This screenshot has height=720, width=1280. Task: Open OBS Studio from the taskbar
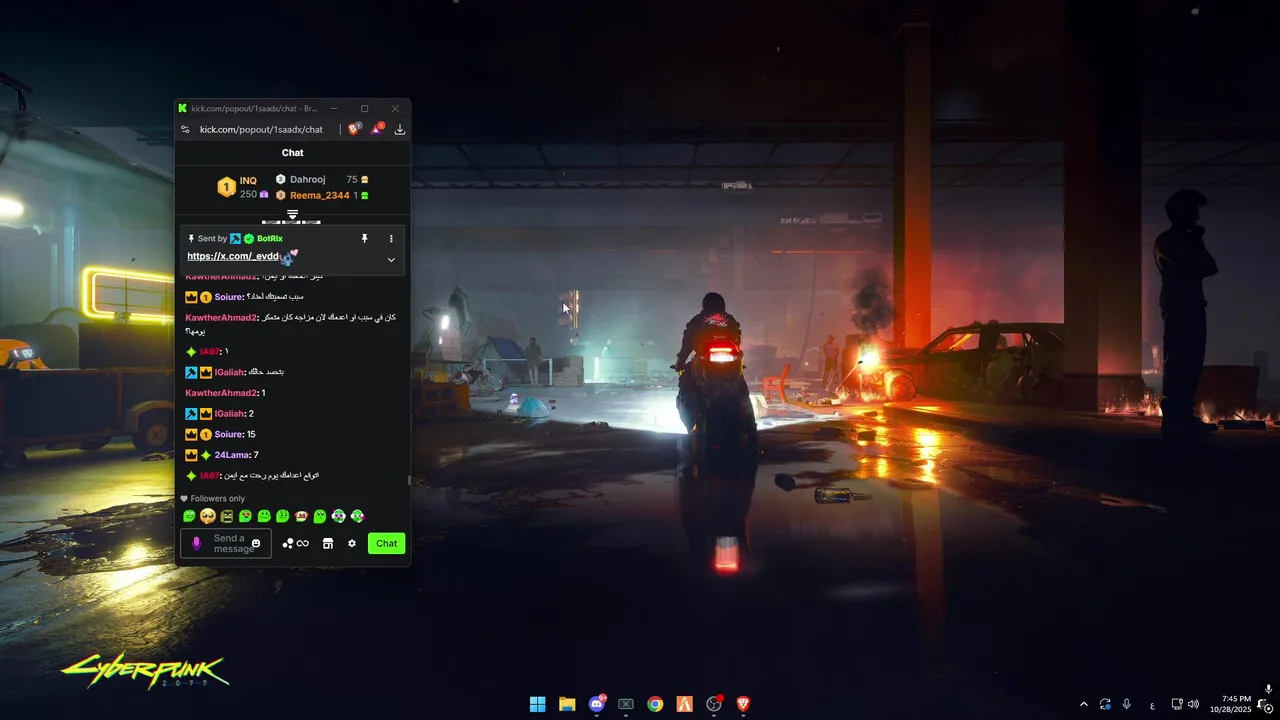tap(714, 704)
